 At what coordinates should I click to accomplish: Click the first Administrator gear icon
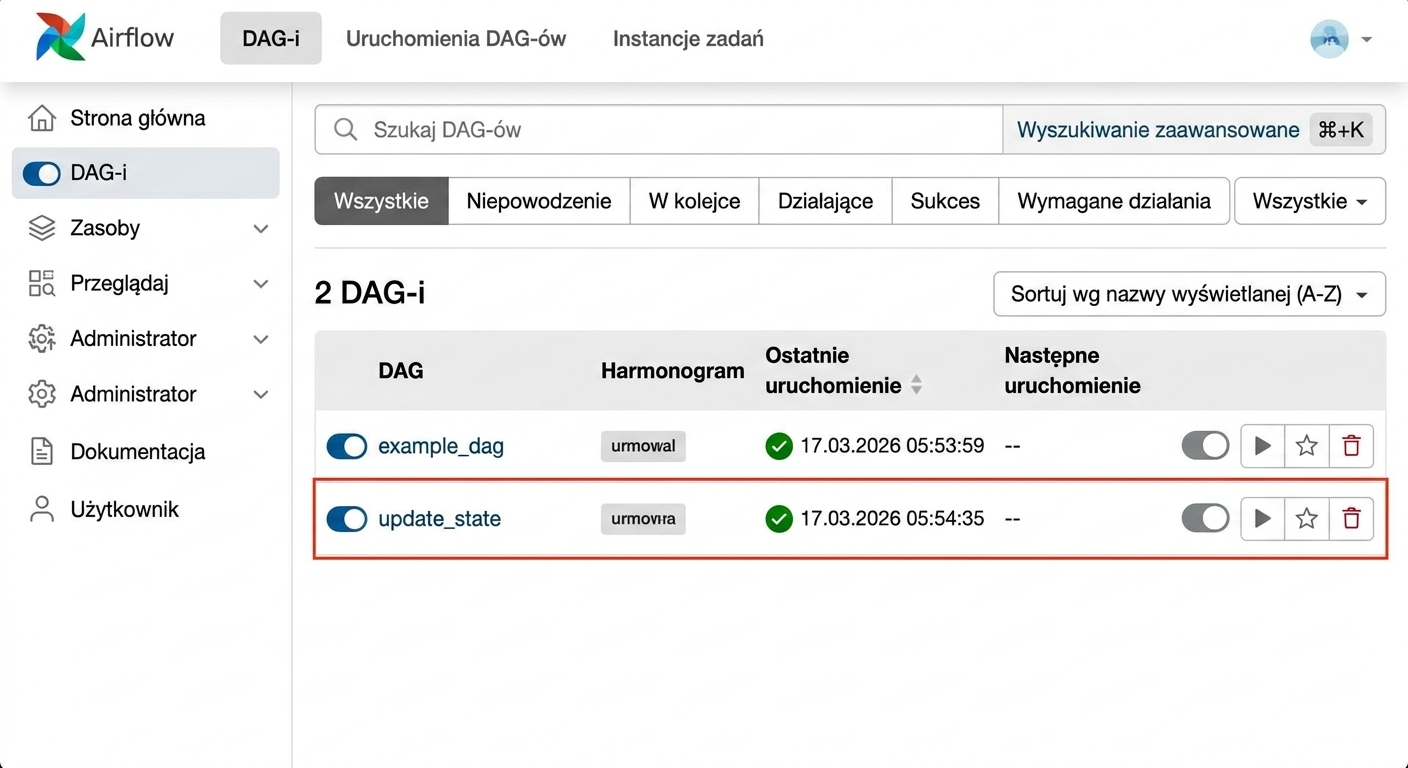tap(42, 338)
